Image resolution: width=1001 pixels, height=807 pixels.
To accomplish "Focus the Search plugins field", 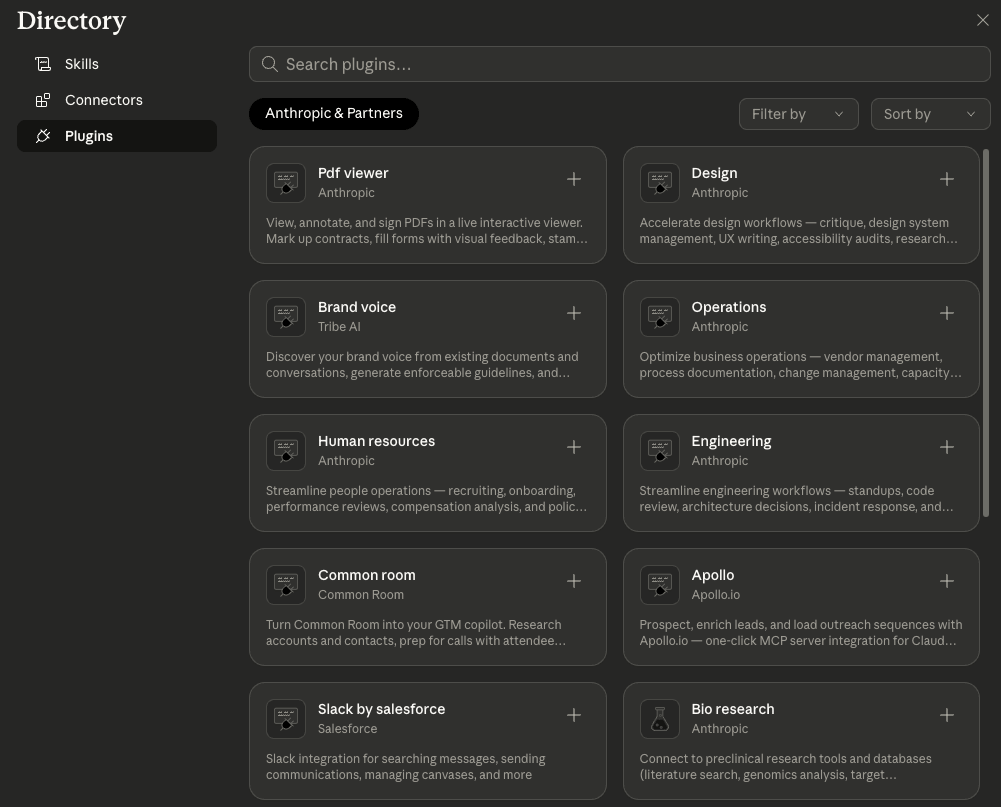I will pos(619,64).
